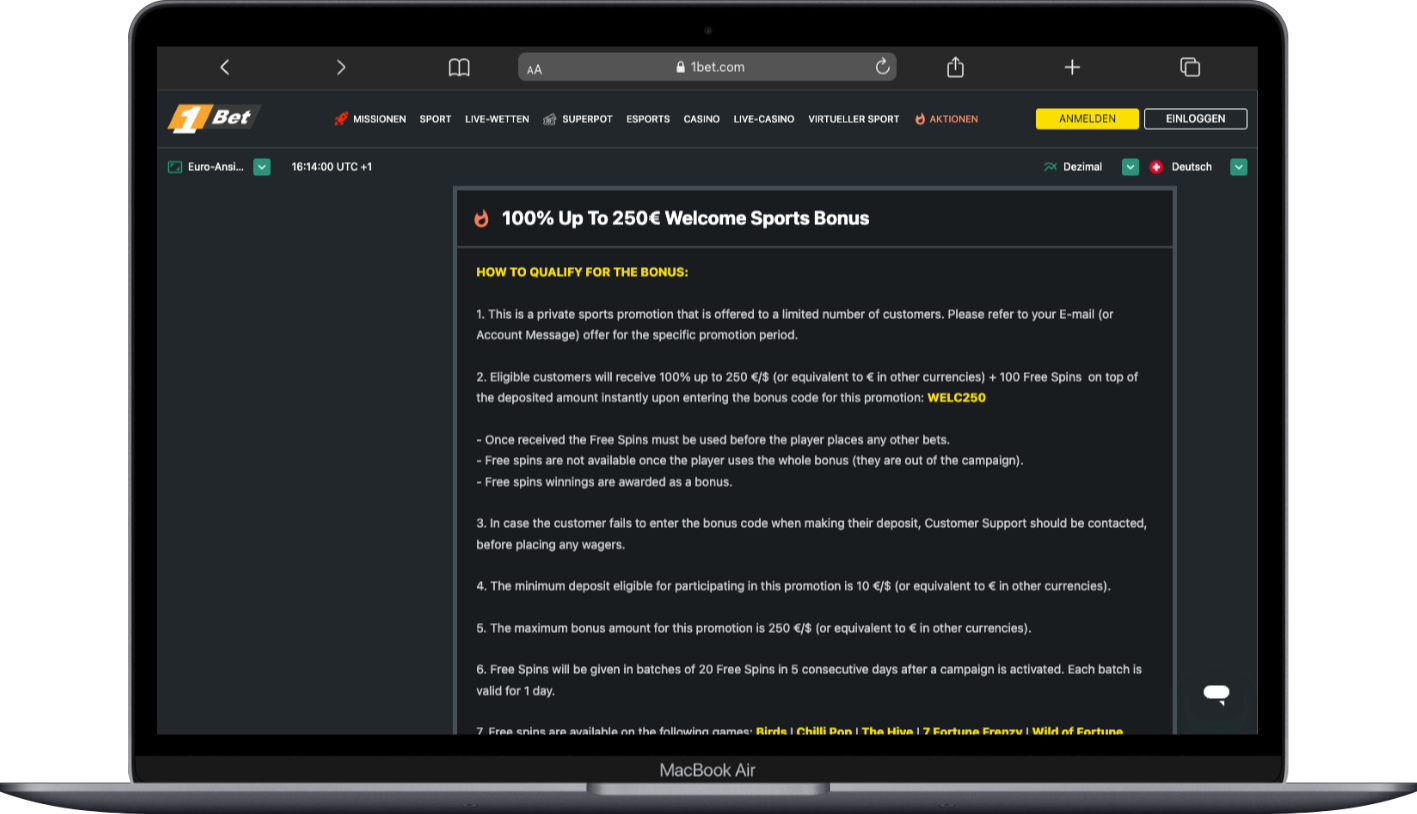This screenshot has height=814, width=1417.
Task: Click the Safari forward arrow
Action: pos(341,67)
